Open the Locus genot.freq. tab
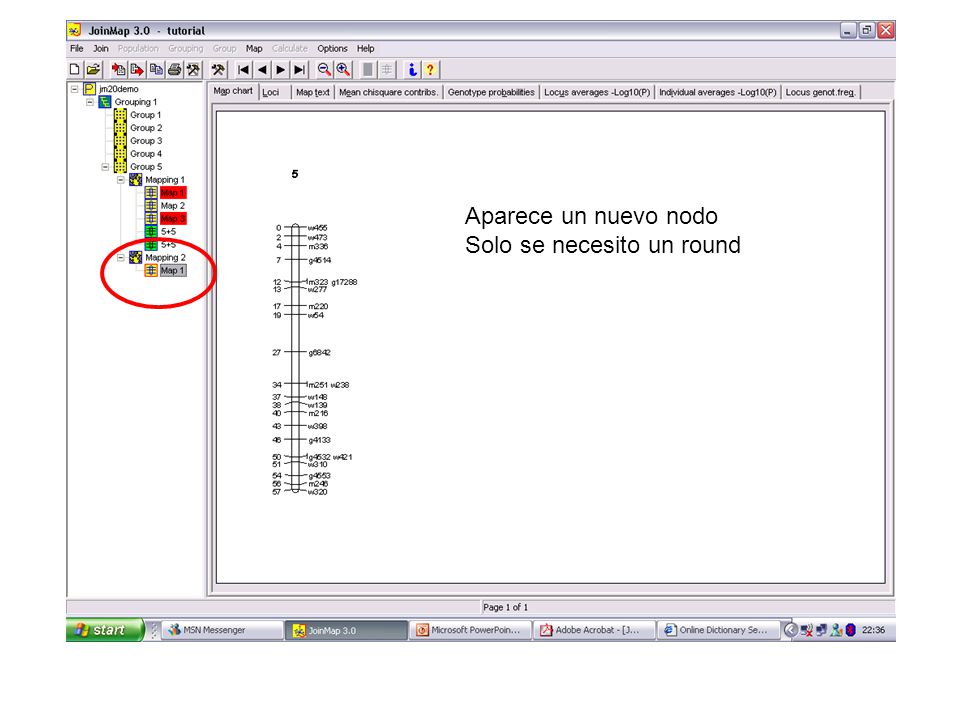The height and width of the screenshot is (720, 960). pyautogui.click(x=820, y=92)
